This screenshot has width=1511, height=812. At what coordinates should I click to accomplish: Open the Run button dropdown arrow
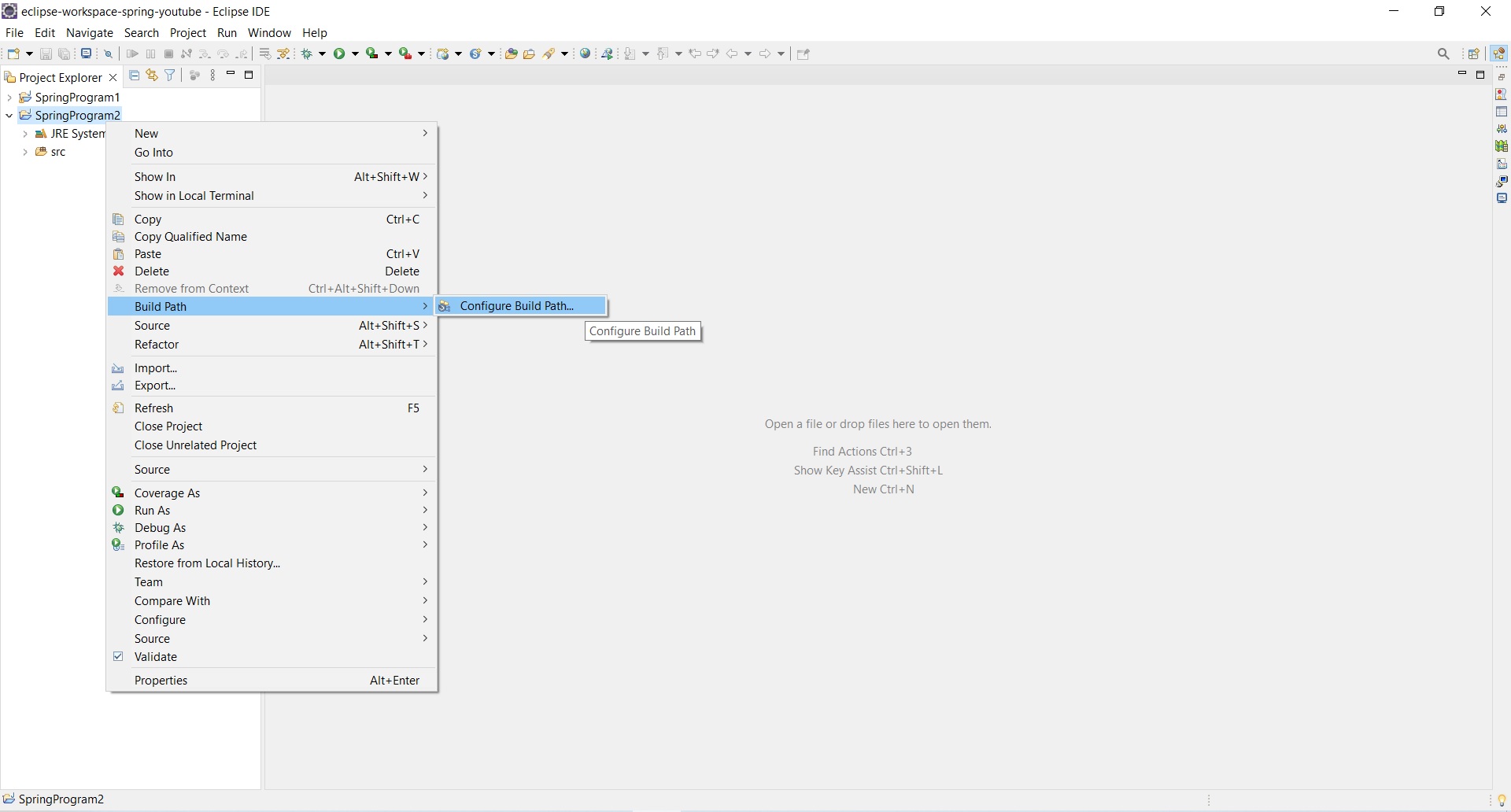(356, 54)
